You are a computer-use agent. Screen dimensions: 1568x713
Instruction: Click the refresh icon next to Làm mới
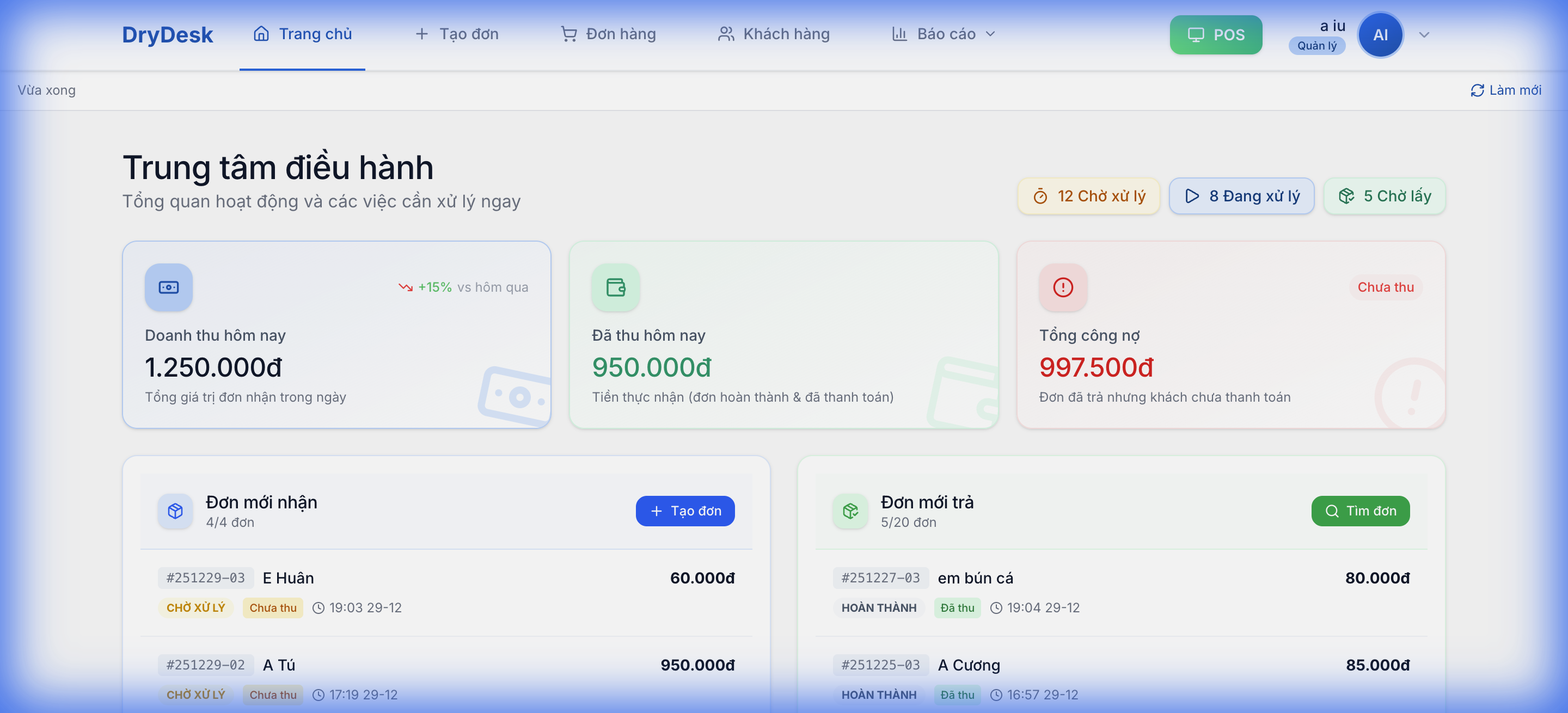(1477, 90)
